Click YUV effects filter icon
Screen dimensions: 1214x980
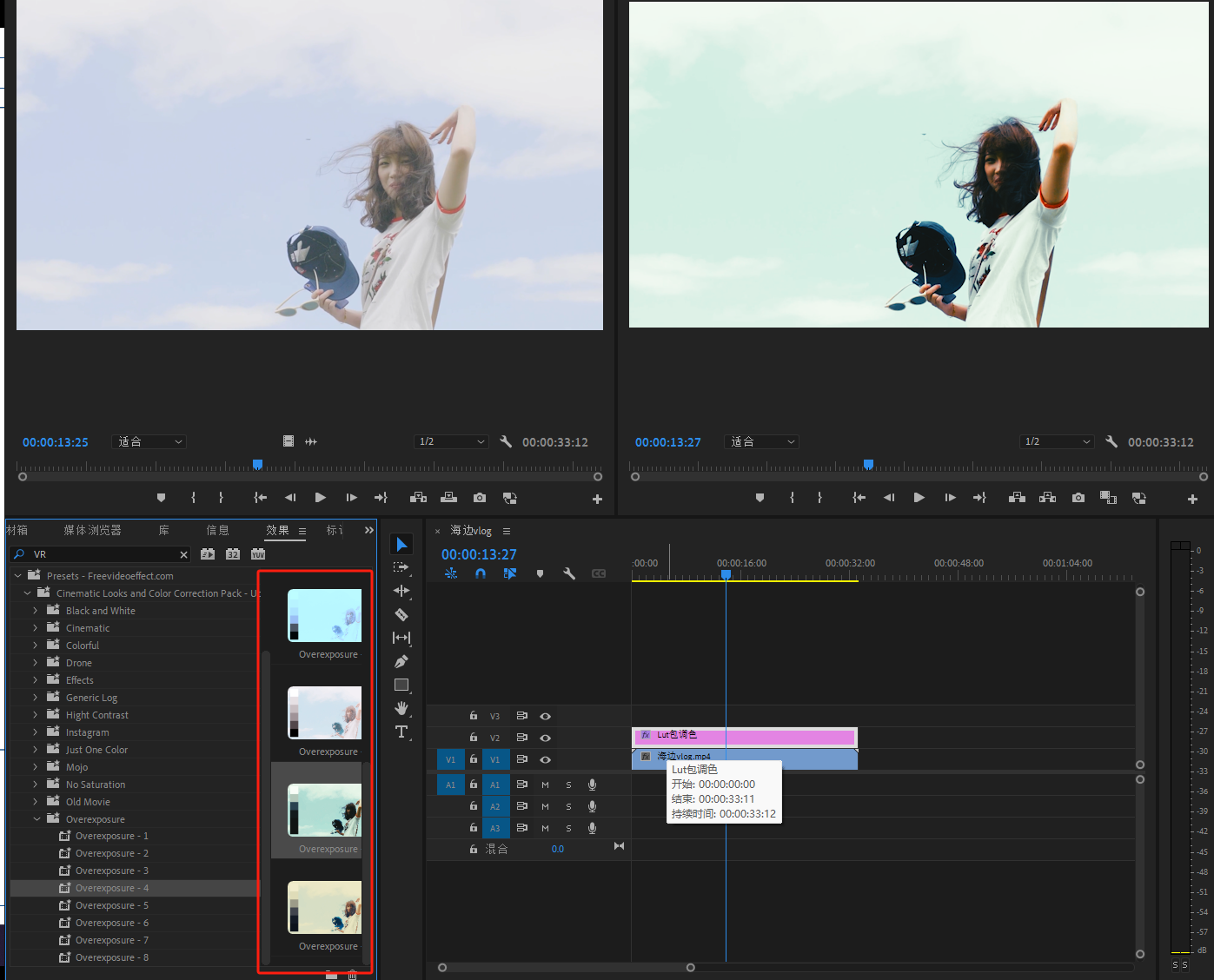[x=258, y=554]
